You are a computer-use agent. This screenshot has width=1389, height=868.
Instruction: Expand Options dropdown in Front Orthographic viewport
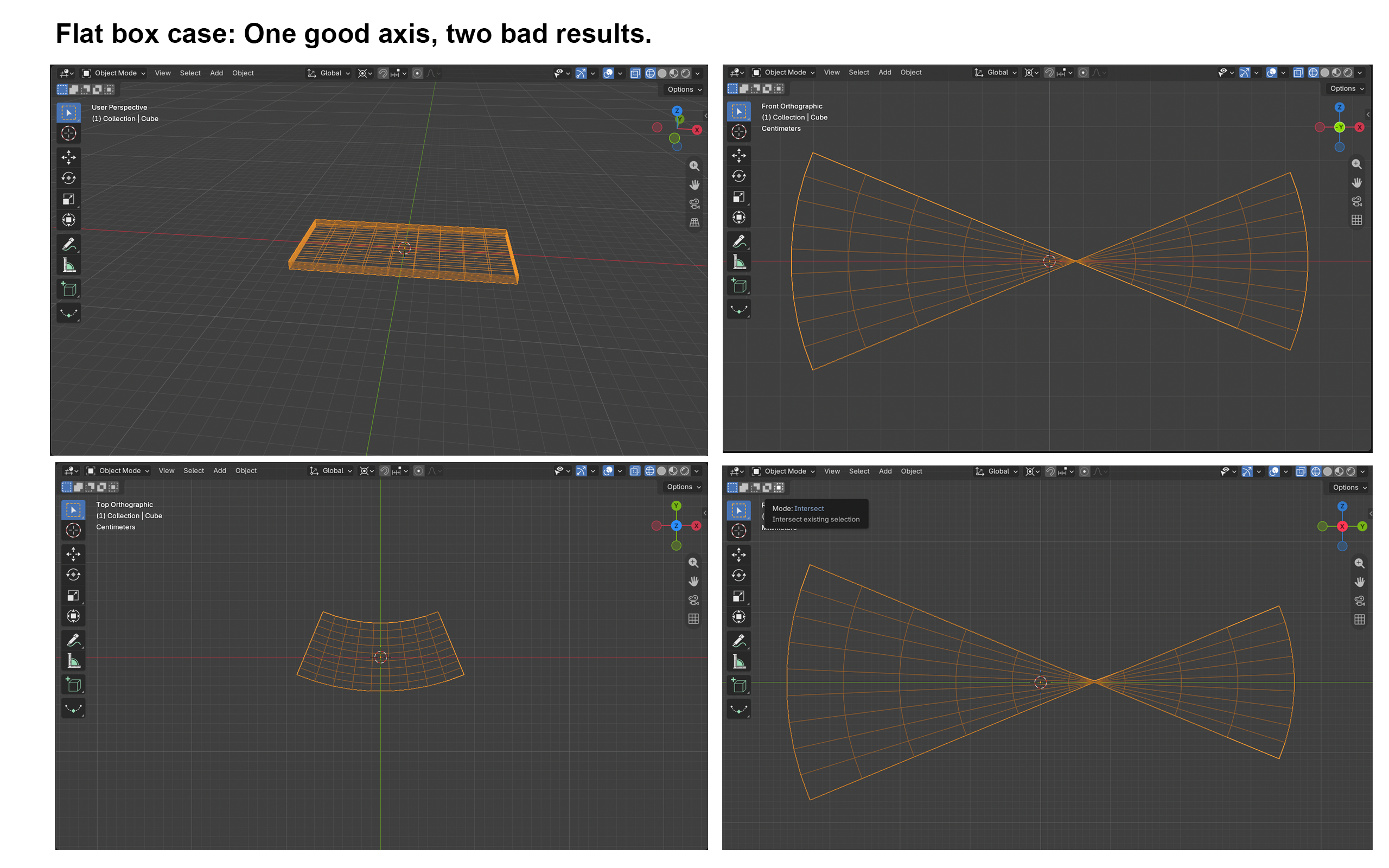click(1347, 88)
